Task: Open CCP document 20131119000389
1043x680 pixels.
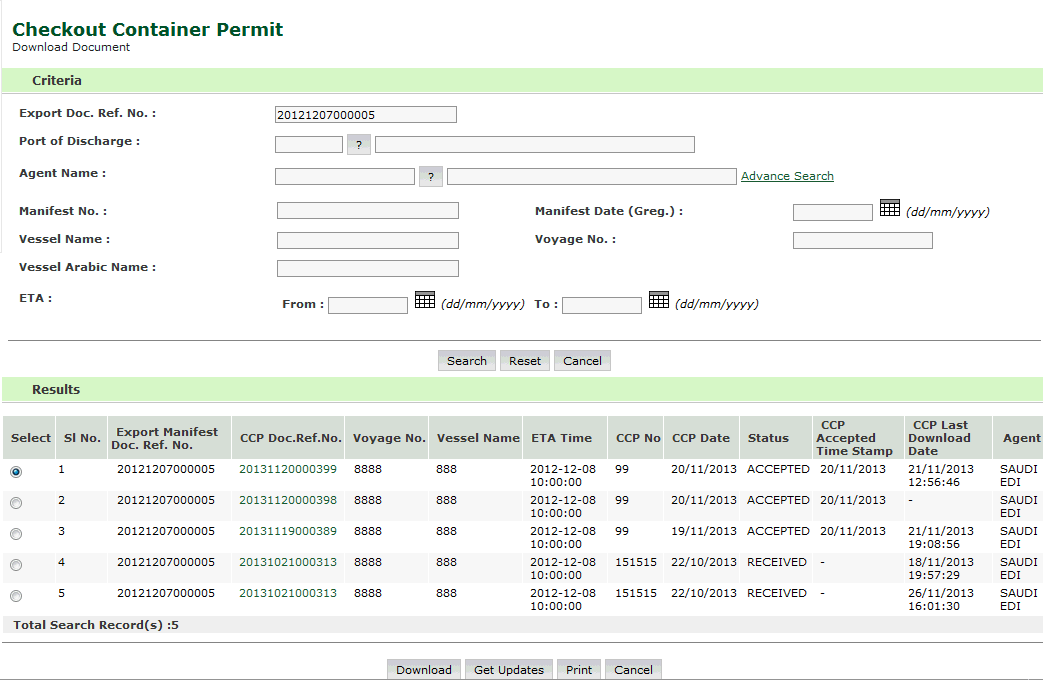Action: coord(288,531)
